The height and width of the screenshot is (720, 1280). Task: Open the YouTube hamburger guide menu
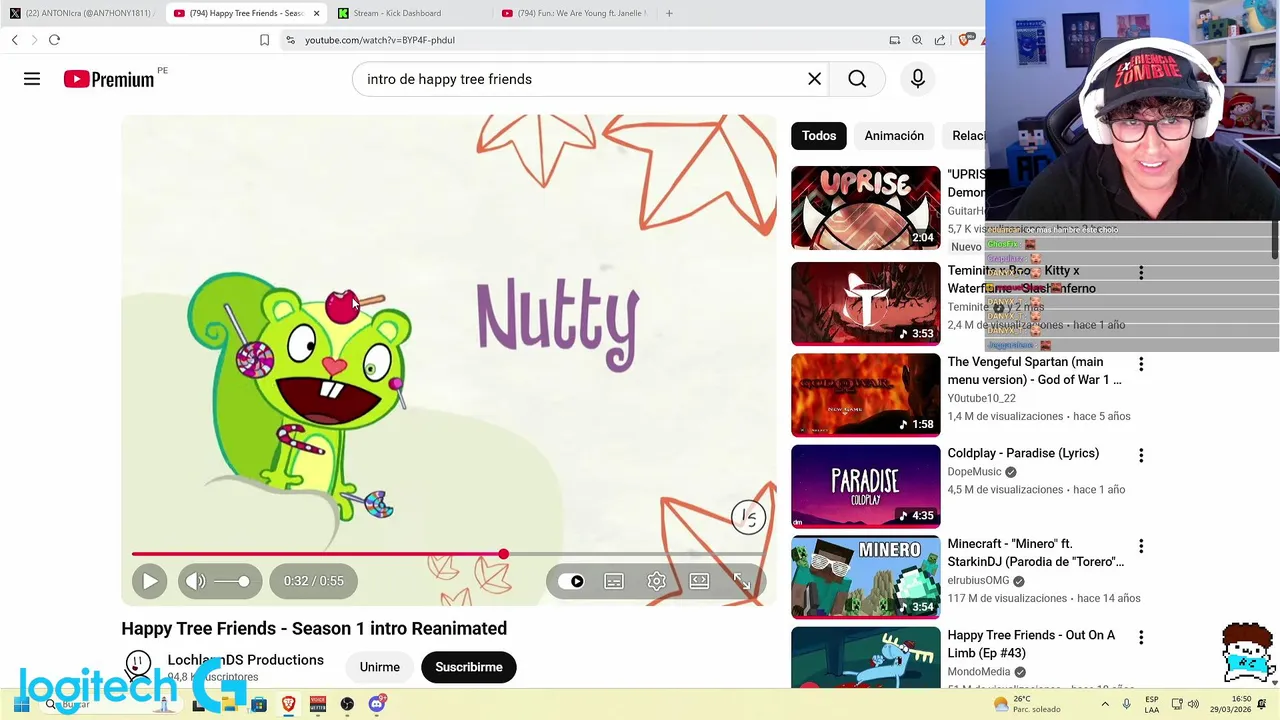tap(32, 79)
